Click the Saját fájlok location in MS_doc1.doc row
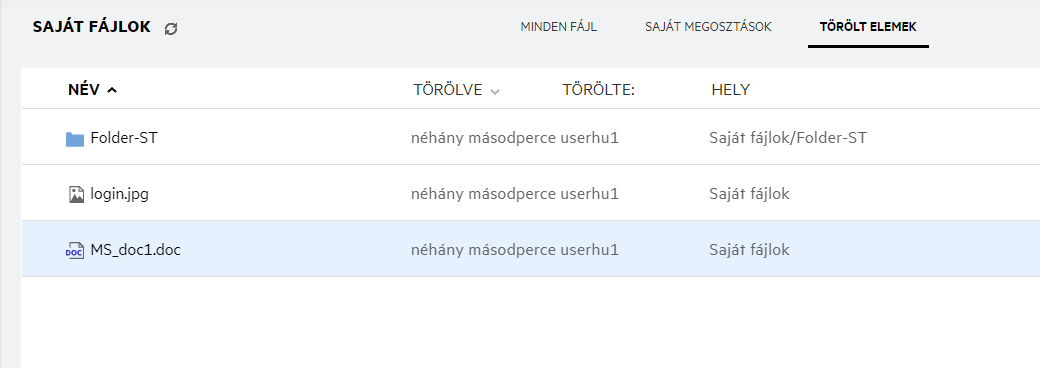This screenshot has width=1040, height=368. tap(749, 250)
